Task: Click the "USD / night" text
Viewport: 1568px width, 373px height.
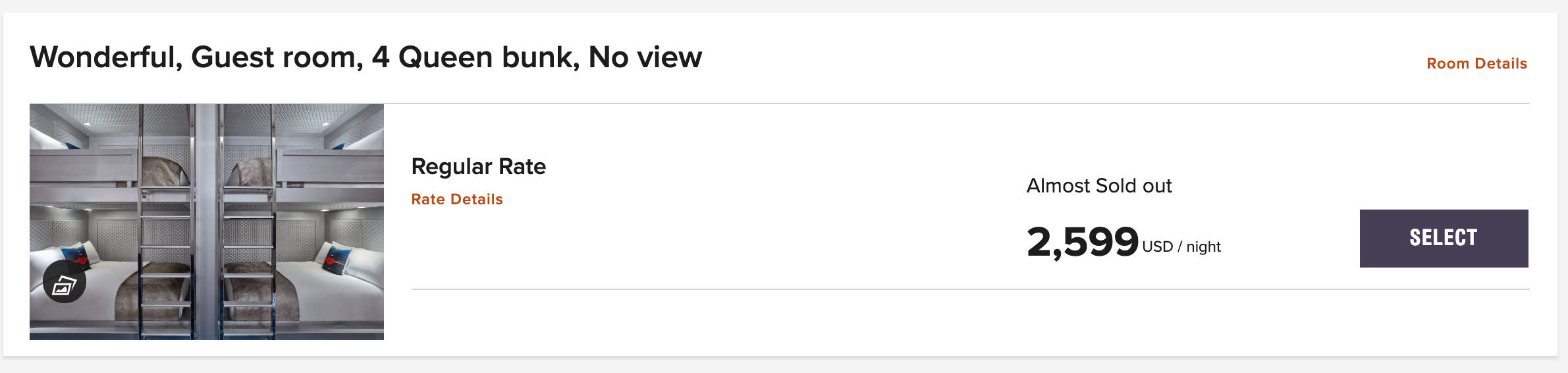Action: (1181, 247)
